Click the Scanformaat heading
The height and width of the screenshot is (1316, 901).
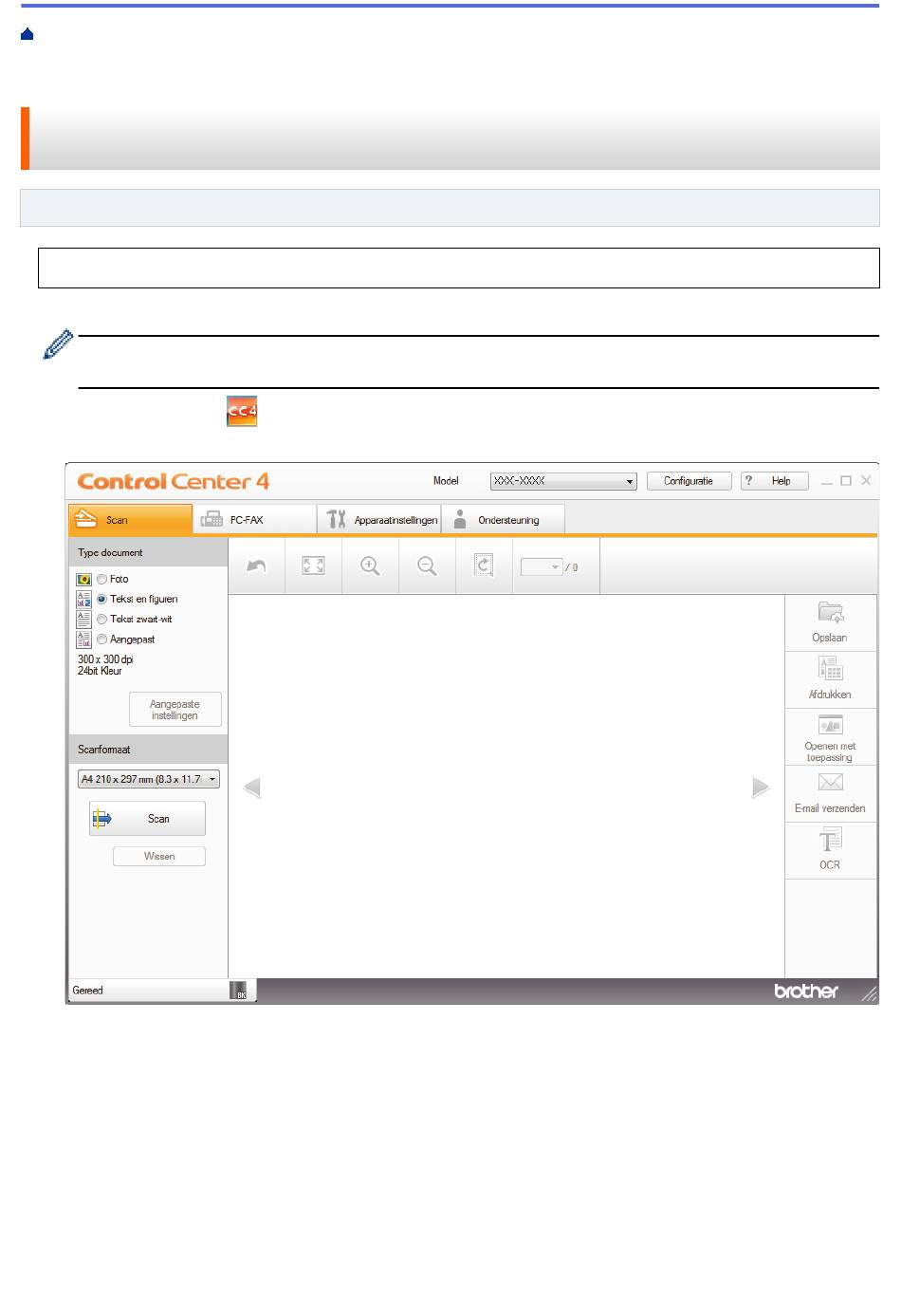(104, 750)
